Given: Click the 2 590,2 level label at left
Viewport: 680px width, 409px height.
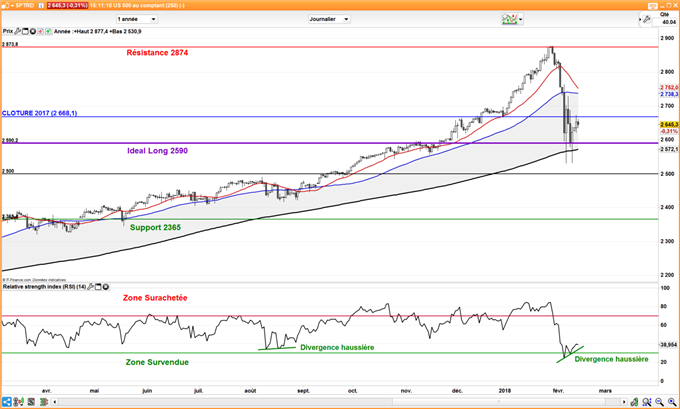Looking at the screenshot, I should pos(10,141).
